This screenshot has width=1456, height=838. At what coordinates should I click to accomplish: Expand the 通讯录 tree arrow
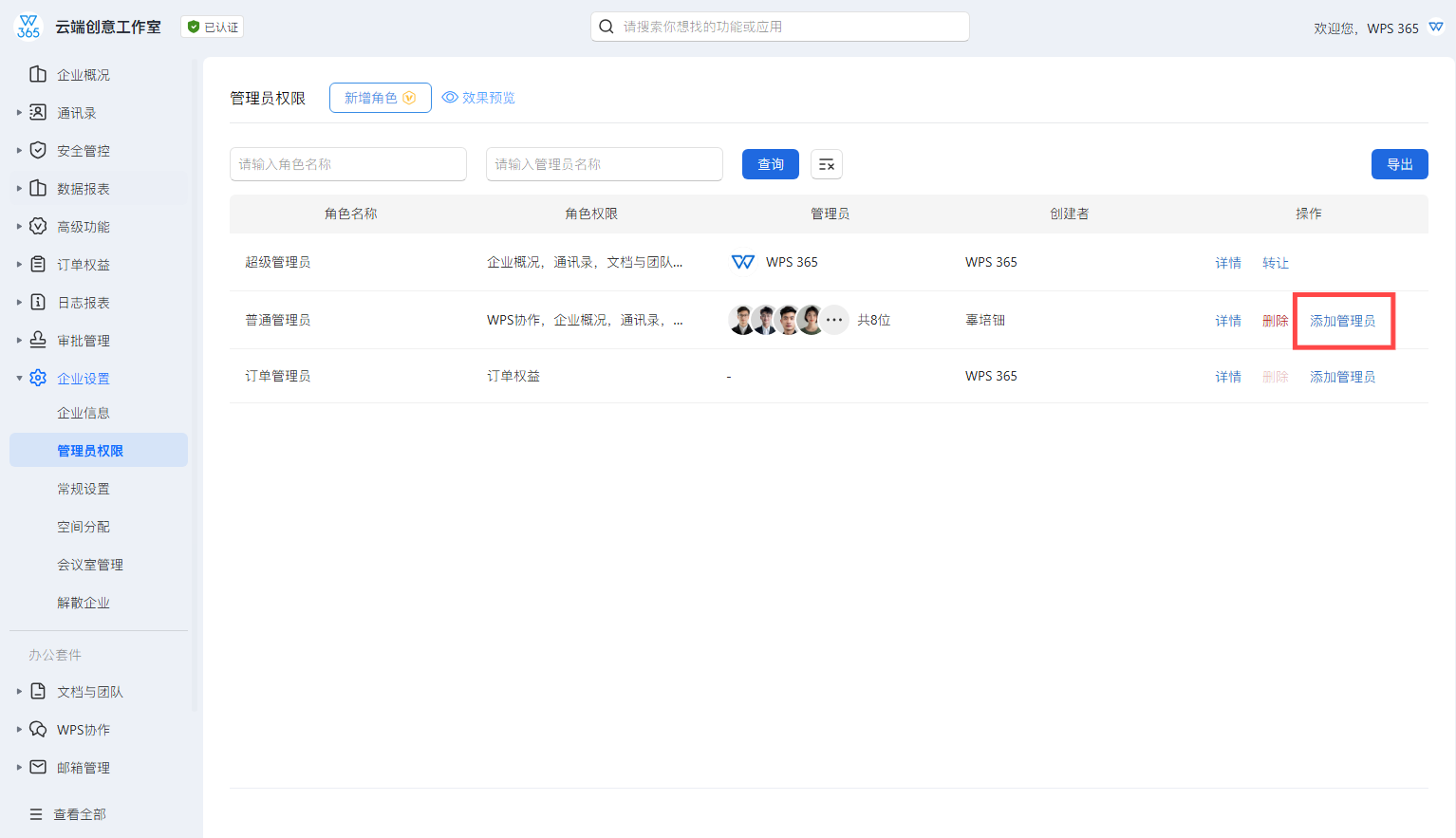(x=19, y=112)
